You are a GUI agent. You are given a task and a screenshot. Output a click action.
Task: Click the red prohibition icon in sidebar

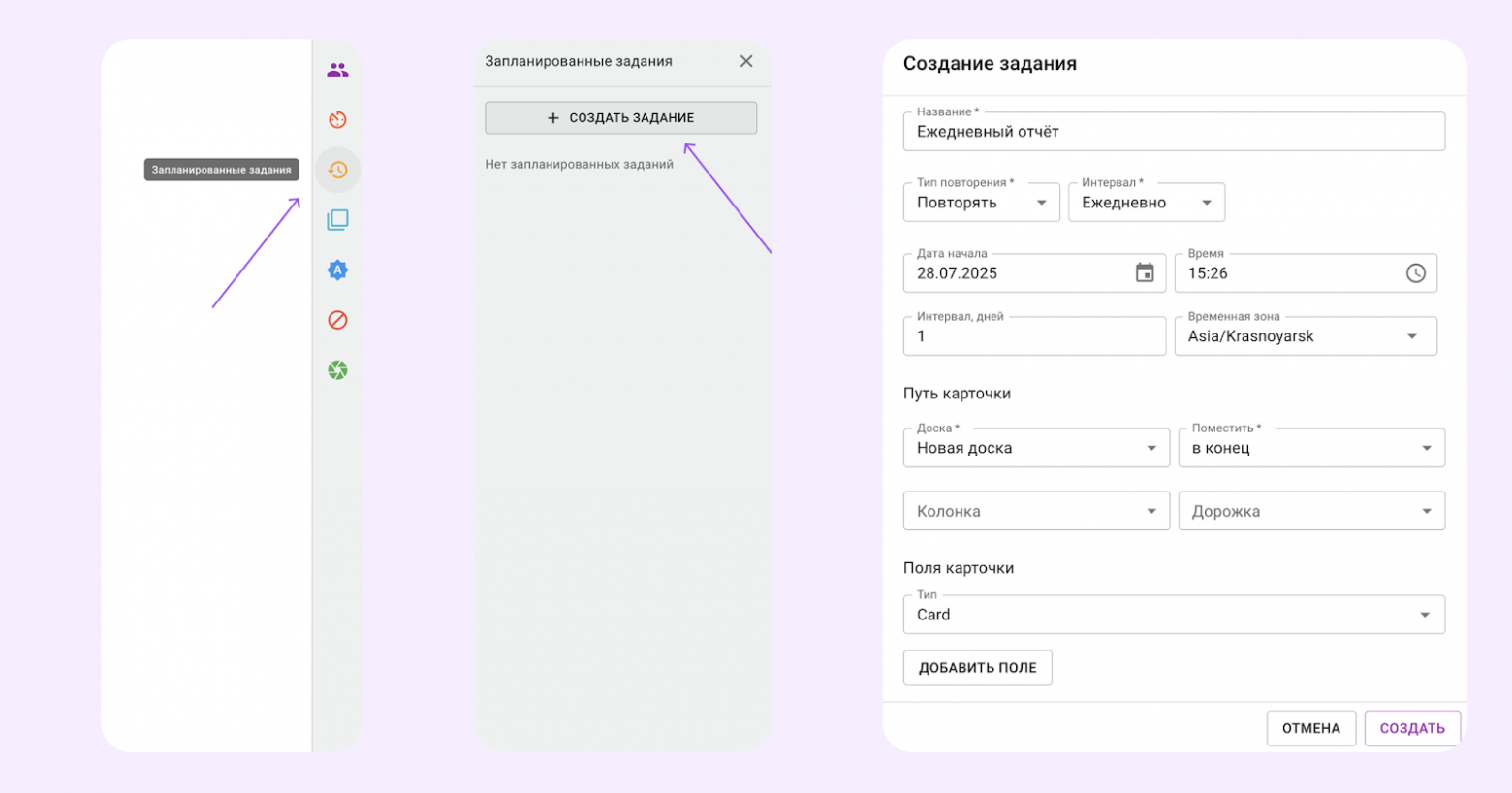point(336,320)
